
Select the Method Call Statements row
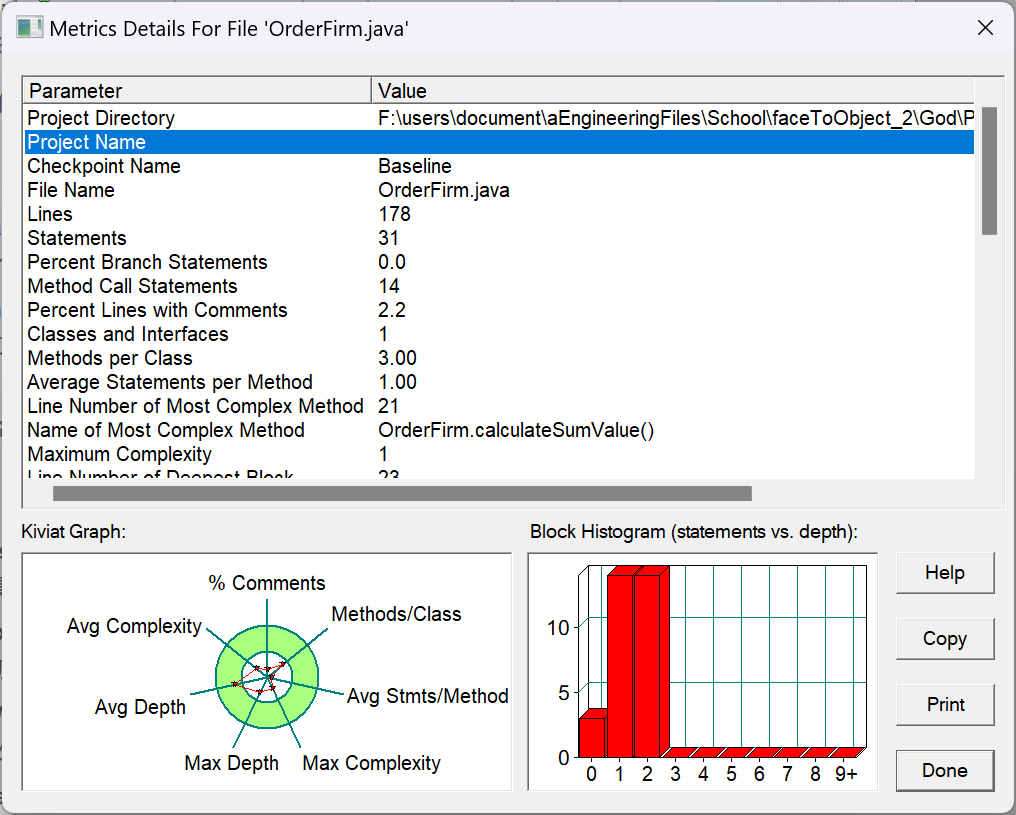499,286
